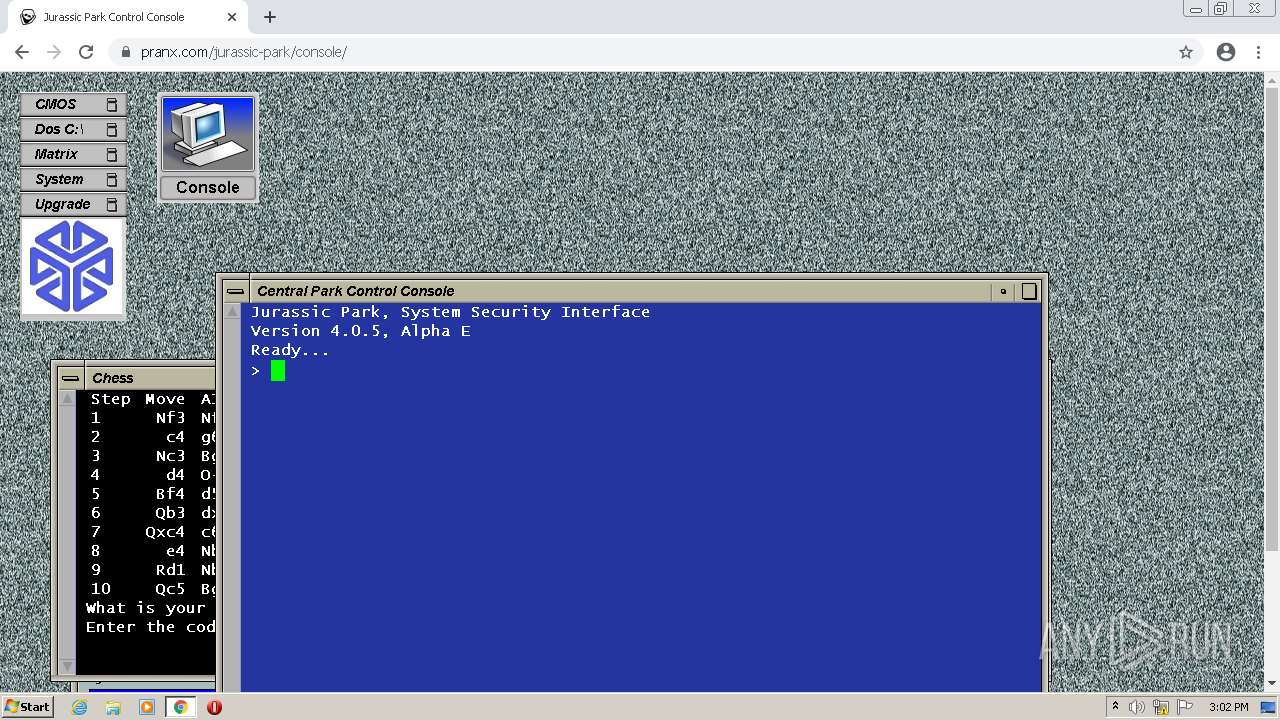This screenshot has height=720, width=1280.
Task: Select chess move 'Bf4' in step 5
Action: pyautogui.click(x=170, y=494)
